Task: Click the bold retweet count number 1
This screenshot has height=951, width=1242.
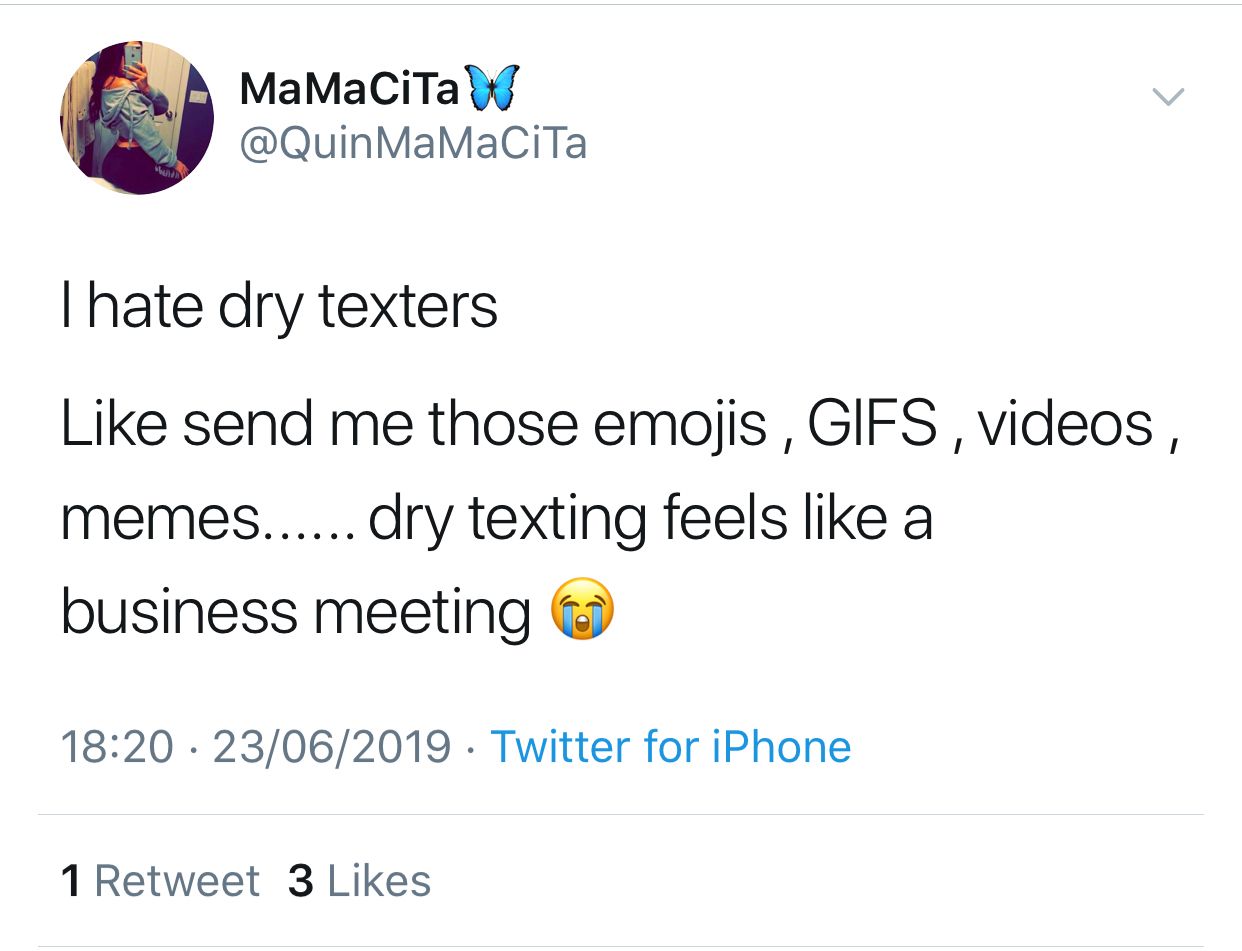Action: (70, 881)
